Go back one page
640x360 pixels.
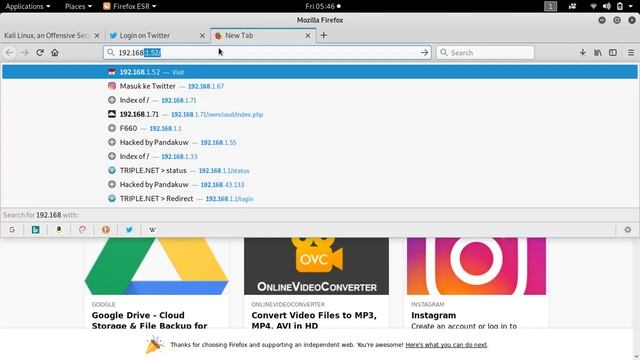(9, 53)
